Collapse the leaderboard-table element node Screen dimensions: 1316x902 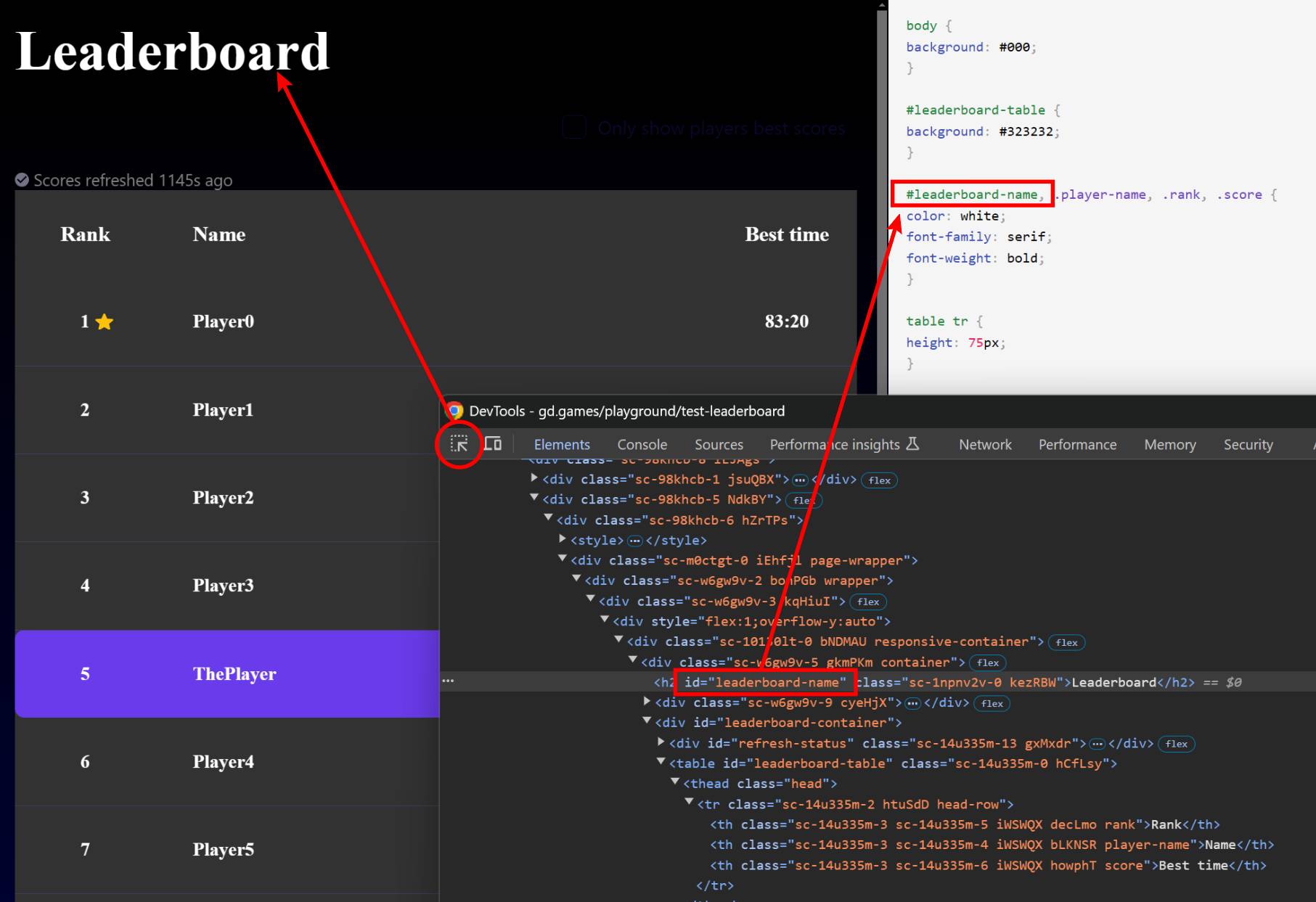coord(661,762)
